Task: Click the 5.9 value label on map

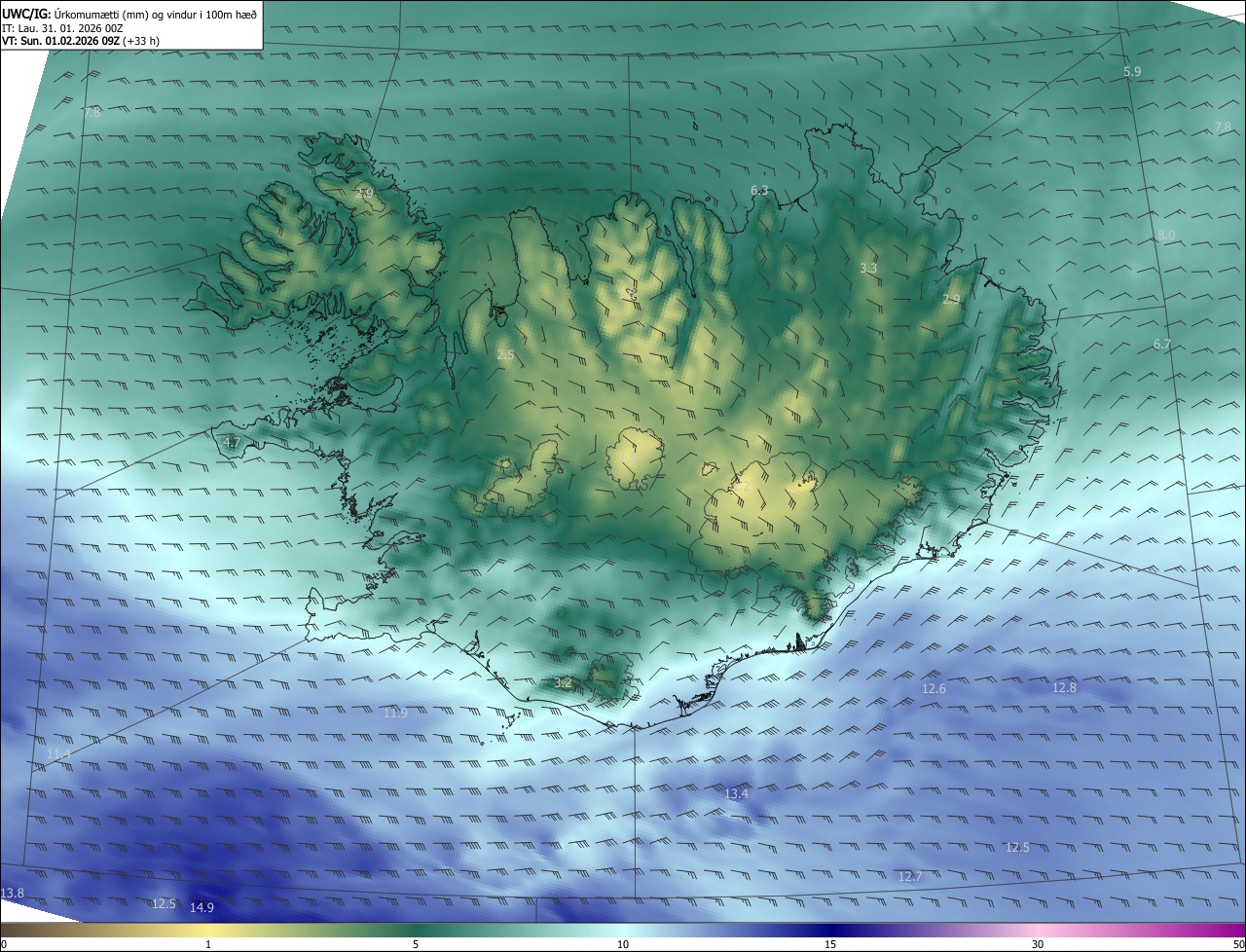Action: (x=1132, y=72)
